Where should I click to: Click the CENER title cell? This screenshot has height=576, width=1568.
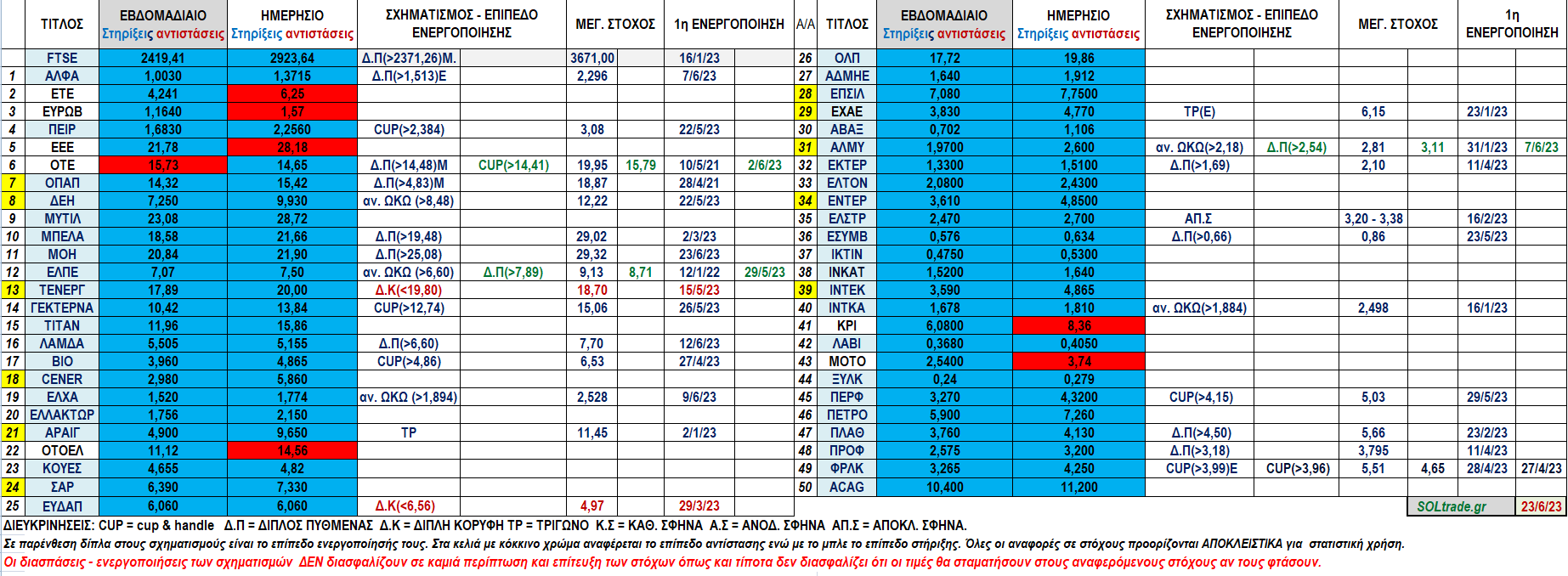click(x=62, y=379)
